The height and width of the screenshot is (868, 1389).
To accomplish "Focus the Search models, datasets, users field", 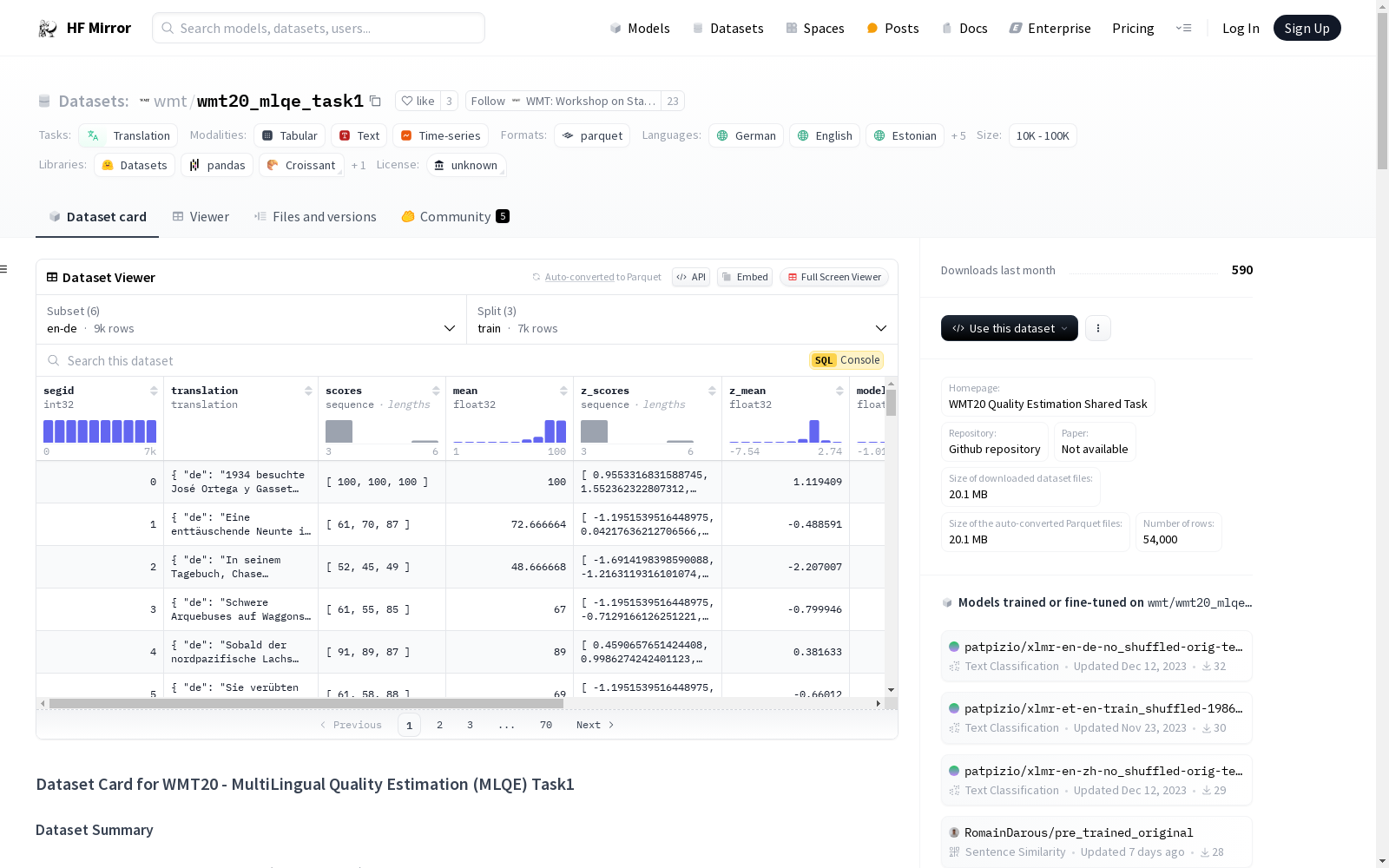I will [x=319, y=28].
